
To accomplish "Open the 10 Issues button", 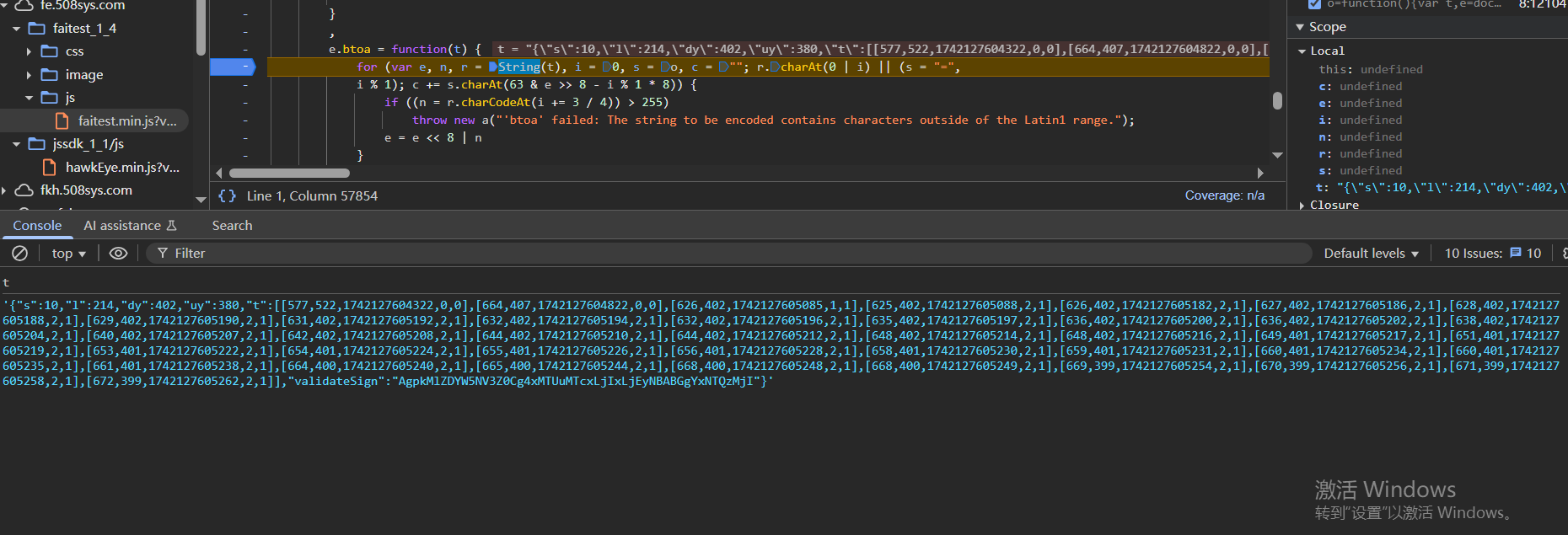I will [1492, 254].
